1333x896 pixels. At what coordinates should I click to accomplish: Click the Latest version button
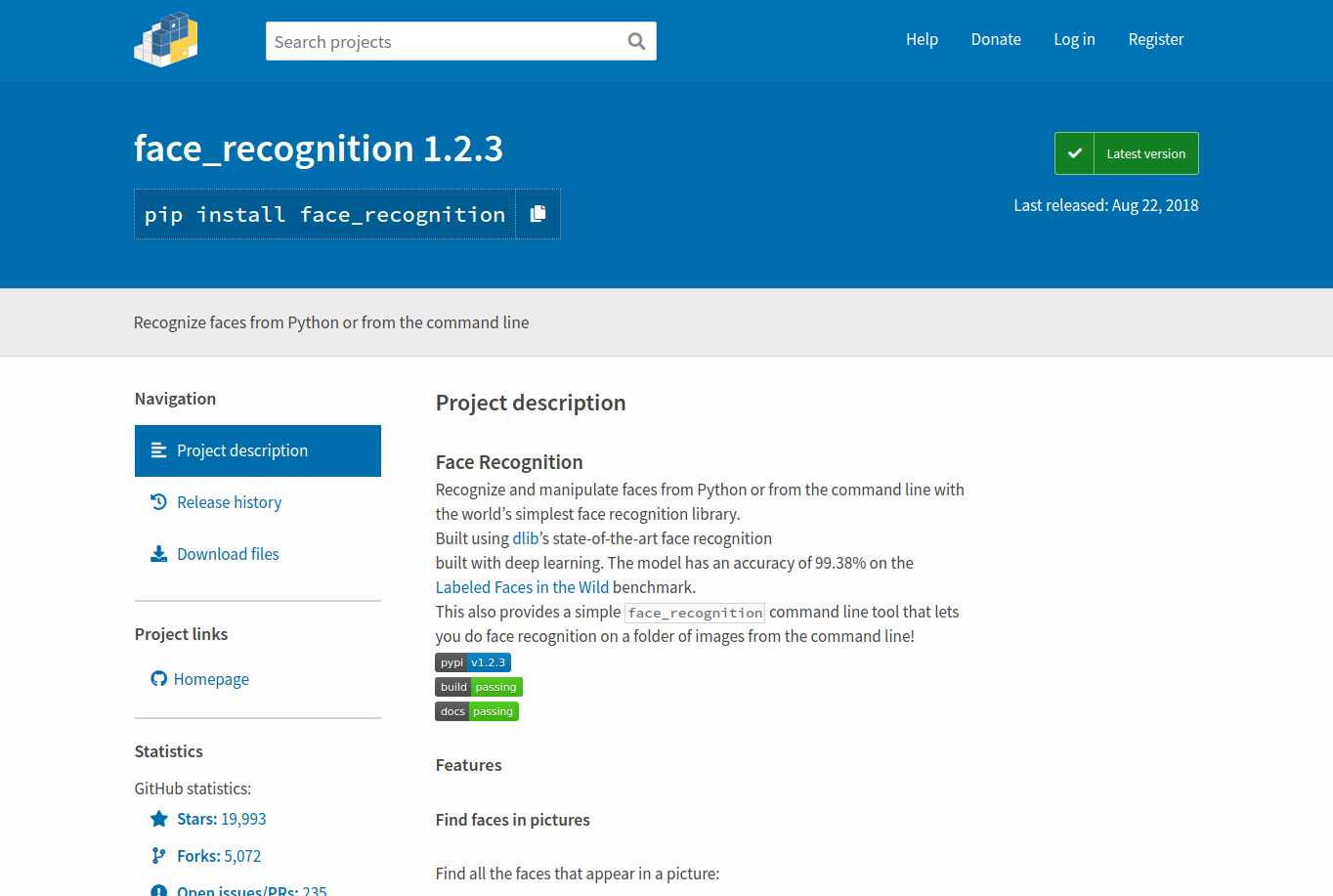[x=1127, y=153]
